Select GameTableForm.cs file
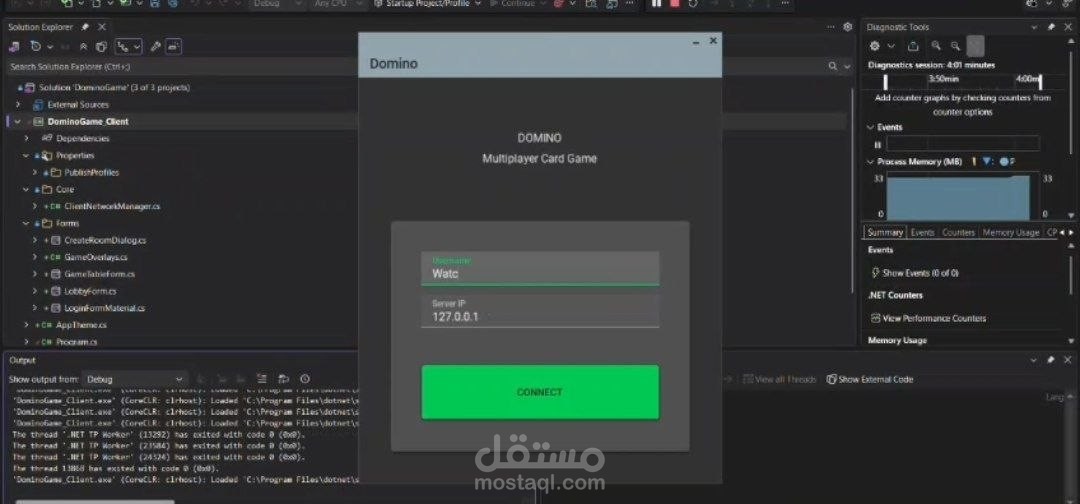Image resolution: width=1080 pixels, height=504 pixels. coord(99,274)
